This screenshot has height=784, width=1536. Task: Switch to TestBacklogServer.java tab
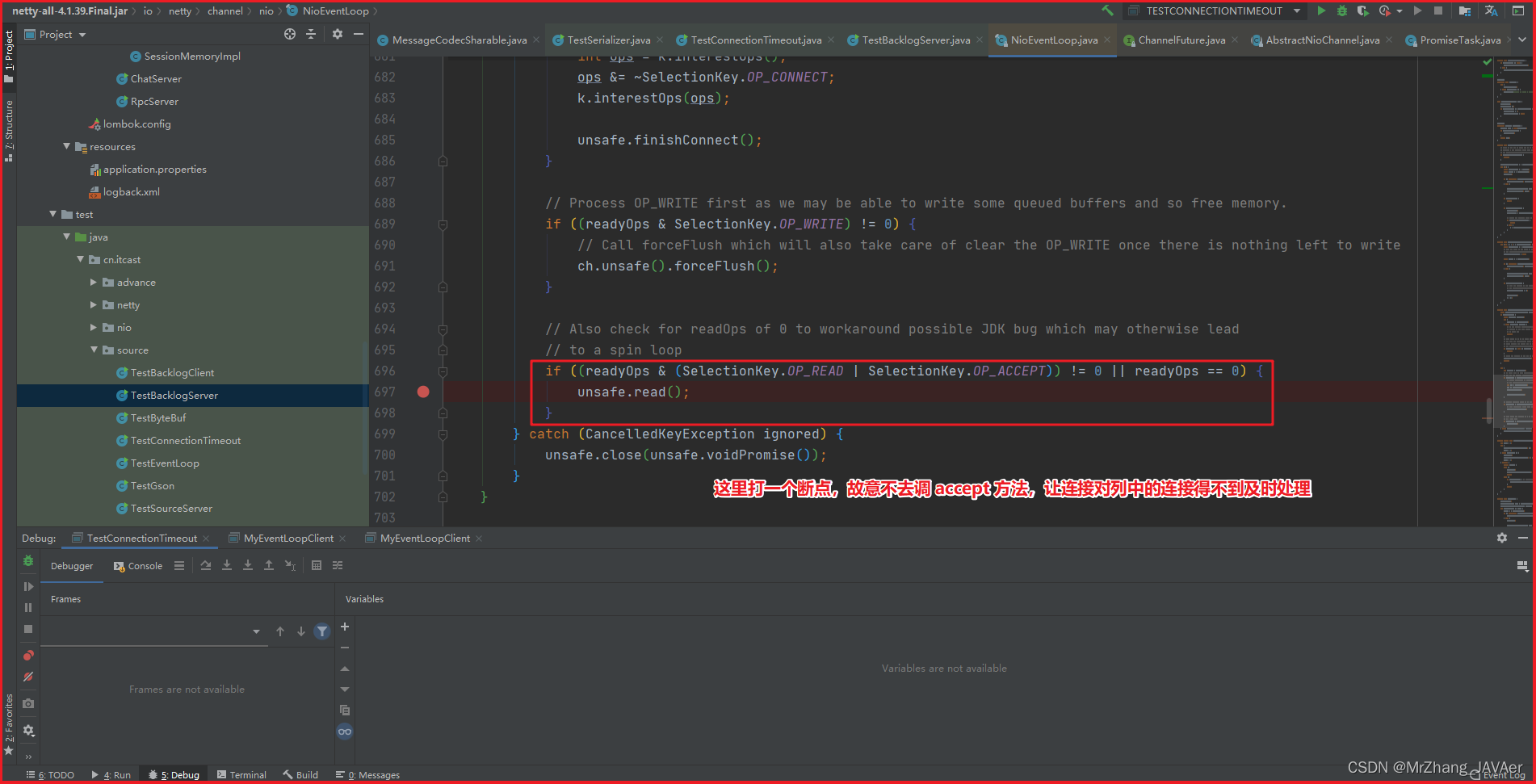916,40
